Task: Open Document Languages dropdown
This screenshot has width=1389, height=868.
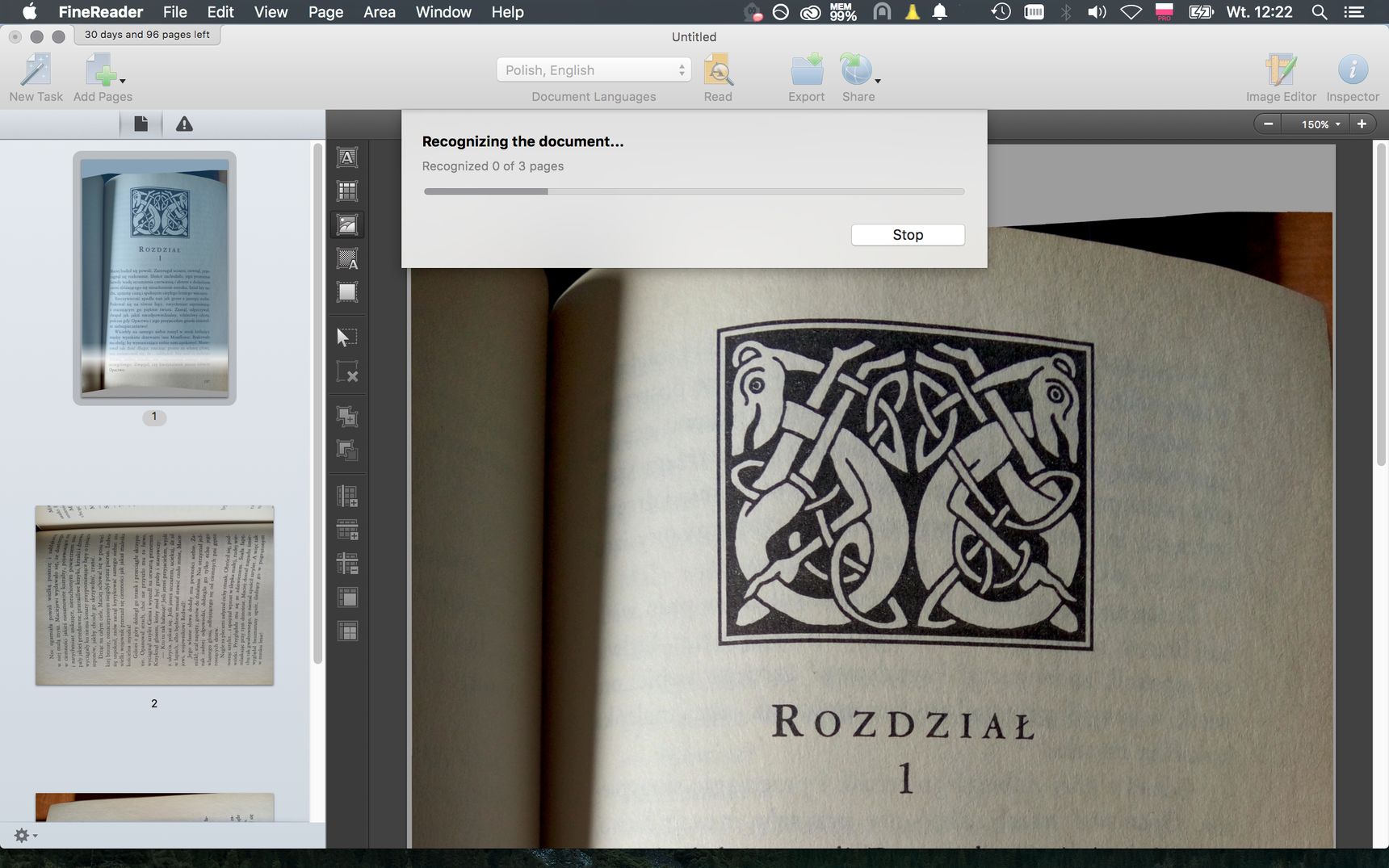Action: pos(594,70)
